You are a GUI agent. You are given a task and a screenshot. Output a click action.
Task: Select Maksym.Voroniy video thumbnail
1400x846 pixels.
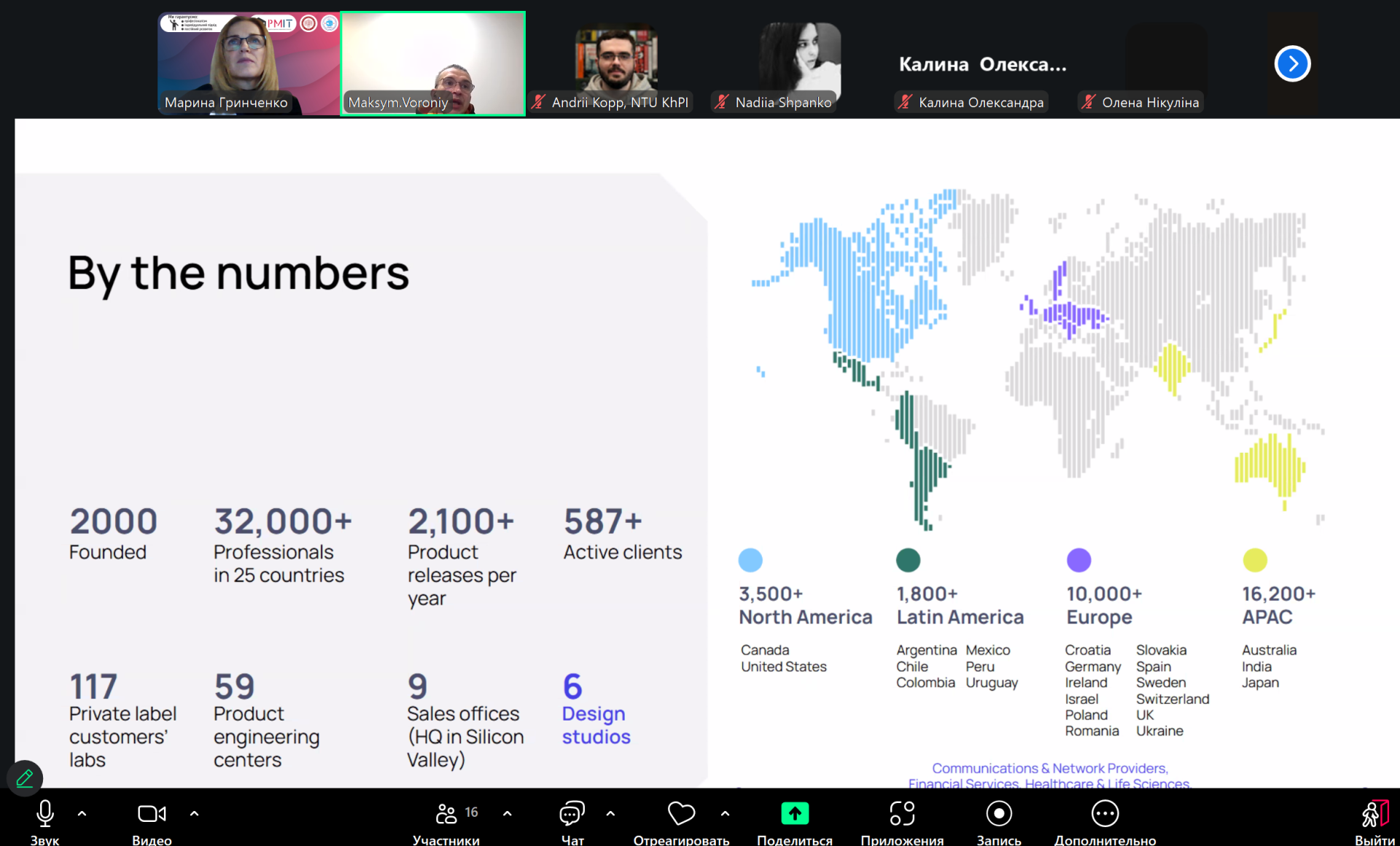(x=432, y=63)
